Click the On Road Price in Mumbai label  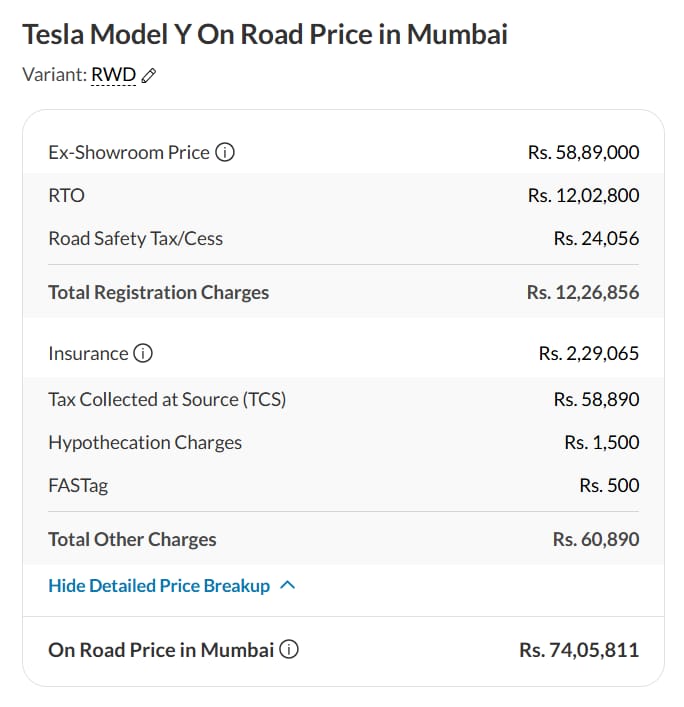click(x=161, y=650)
